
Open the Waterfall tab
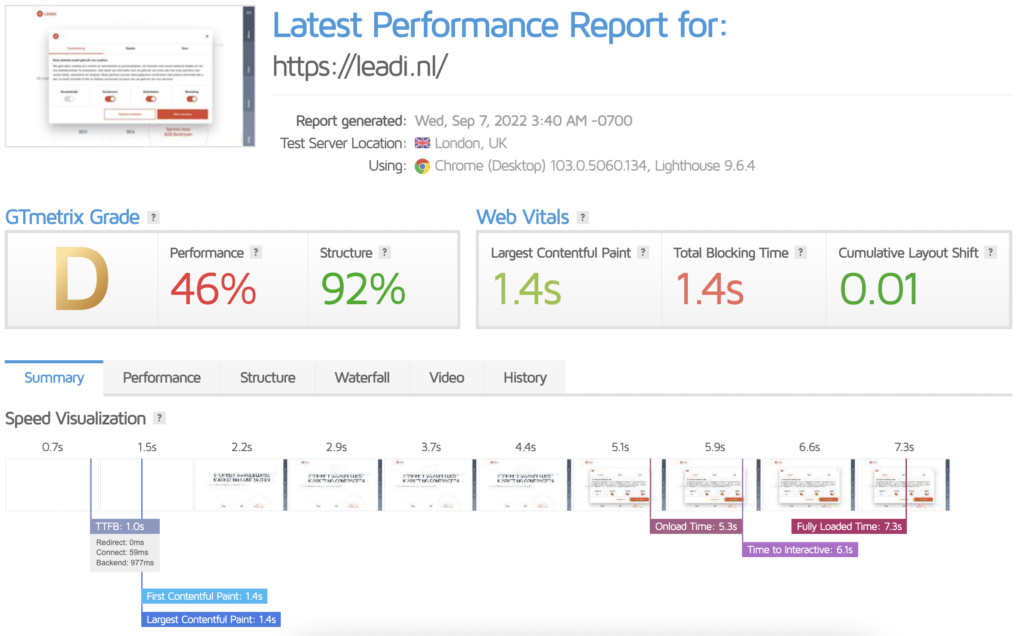point(362,377)
